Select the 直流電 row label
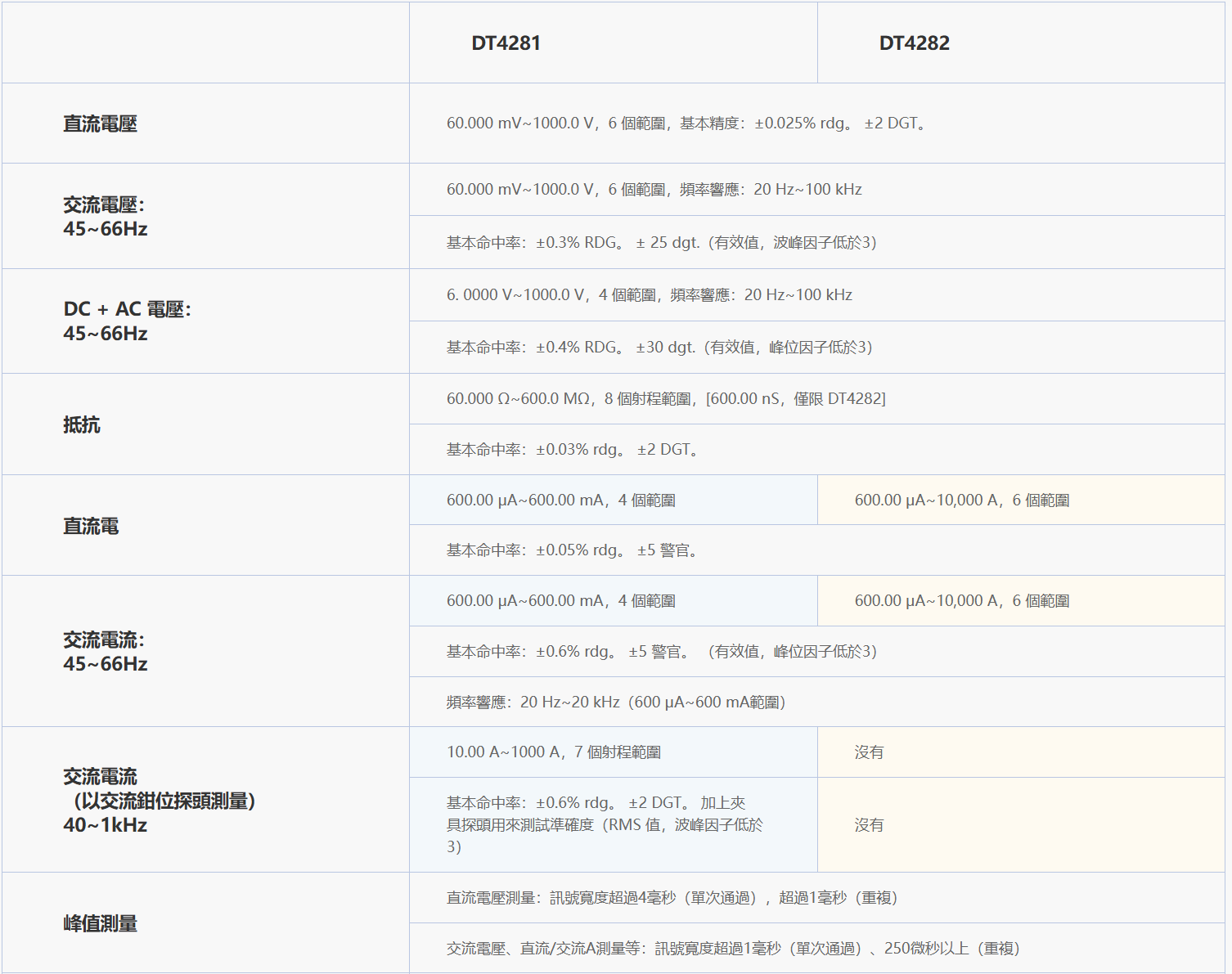 click(x=91, y=526)
